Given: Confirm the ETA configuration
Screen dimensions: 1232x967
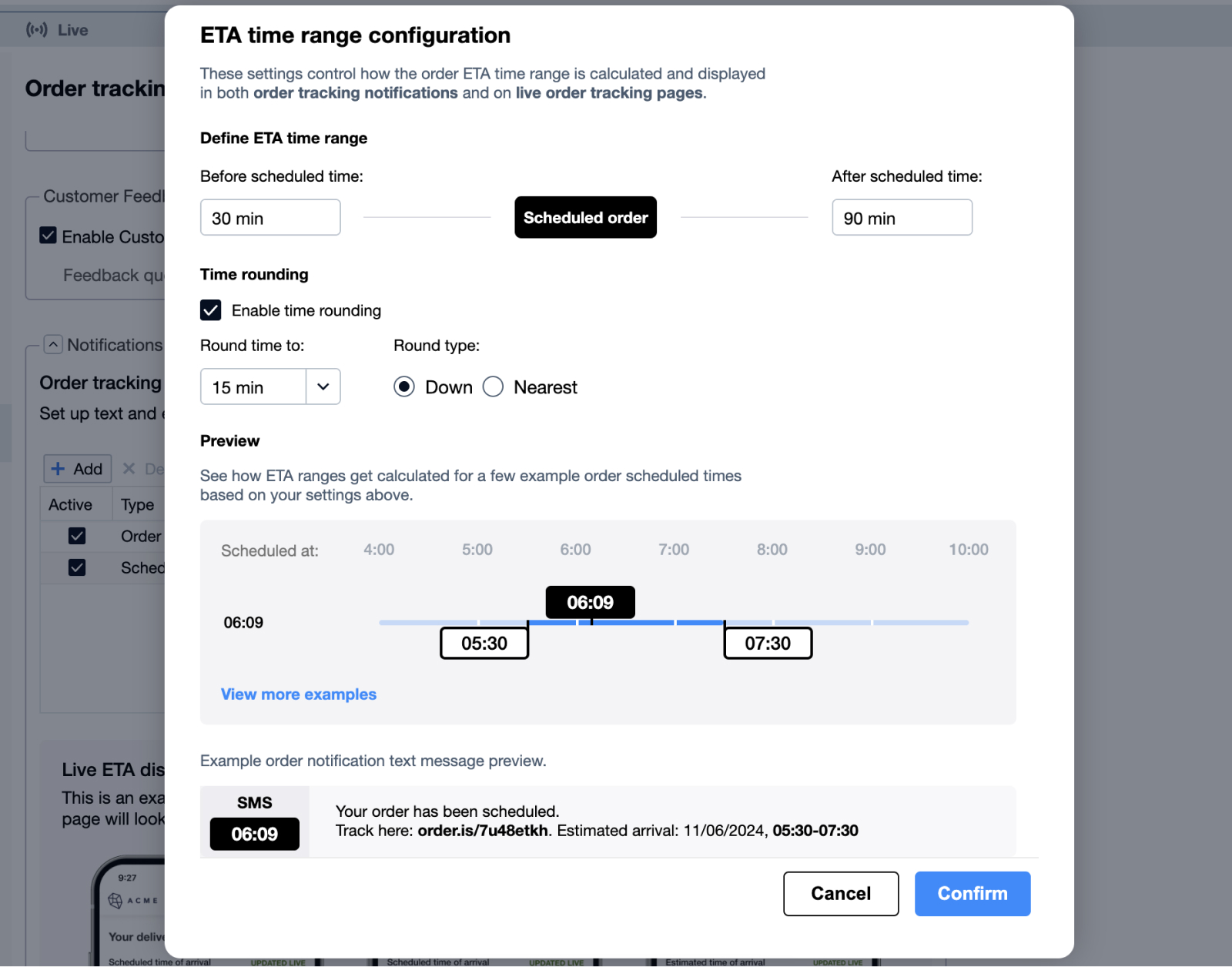Looking at the screenshot, I should click(972, 893).
